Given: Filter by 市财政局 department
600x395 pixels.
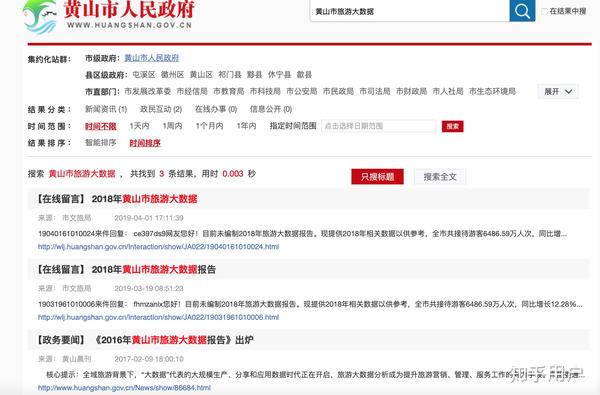Looking at the screenshot, I should tap(411, 91).
